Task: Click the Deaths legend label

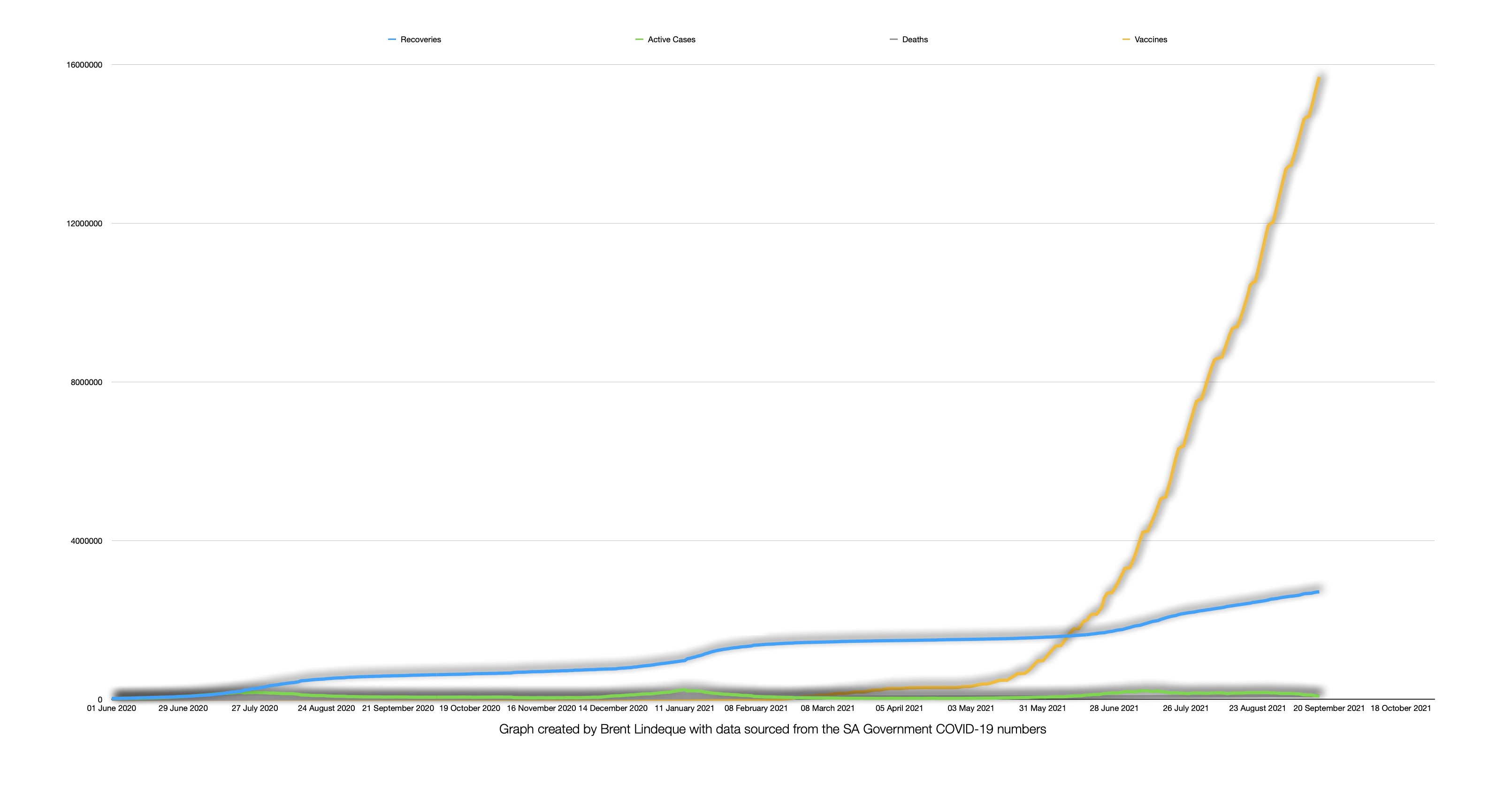Action: [x=915, y=39]
